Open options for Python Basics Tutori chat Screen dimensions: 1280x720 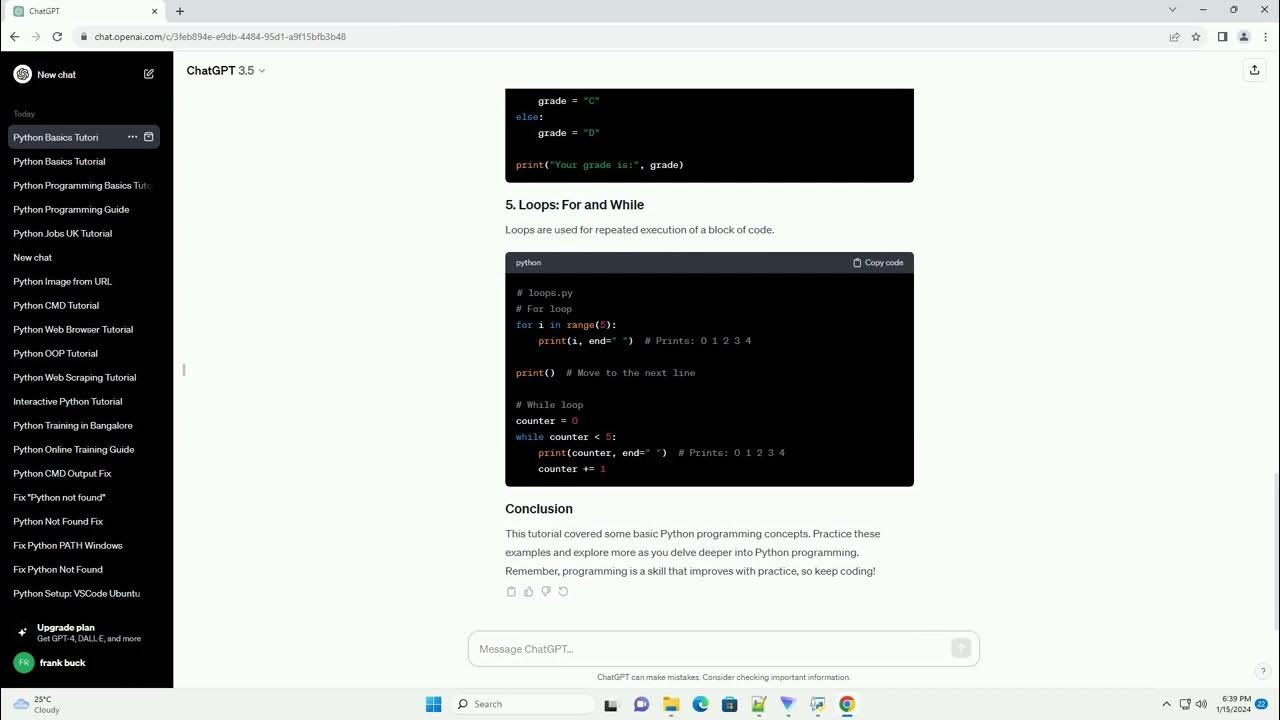[132, 137]
